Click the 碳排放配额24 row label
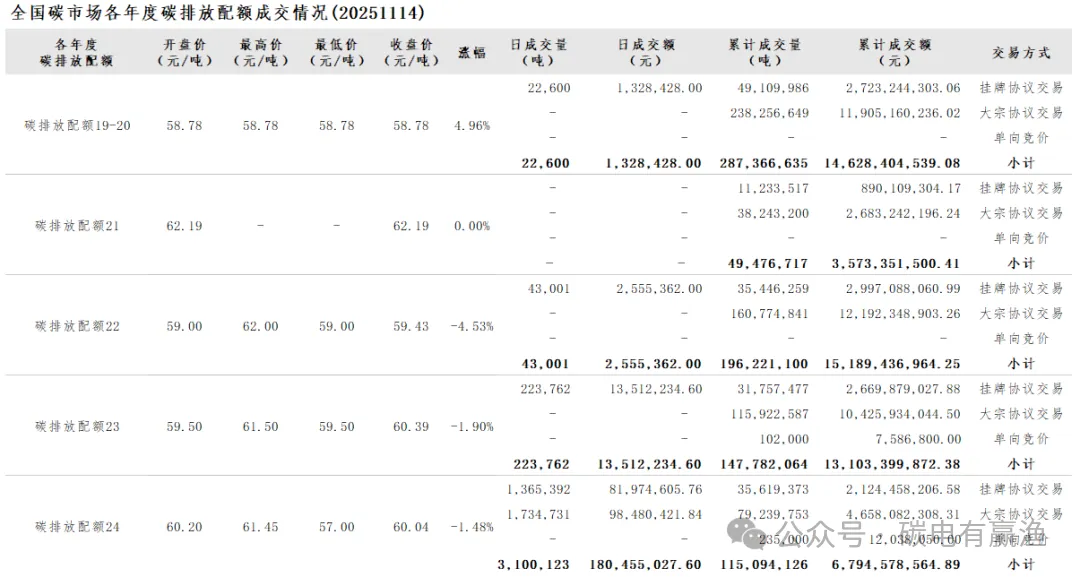The width and height of the screenshot is (1080, 577). point(77,526)
